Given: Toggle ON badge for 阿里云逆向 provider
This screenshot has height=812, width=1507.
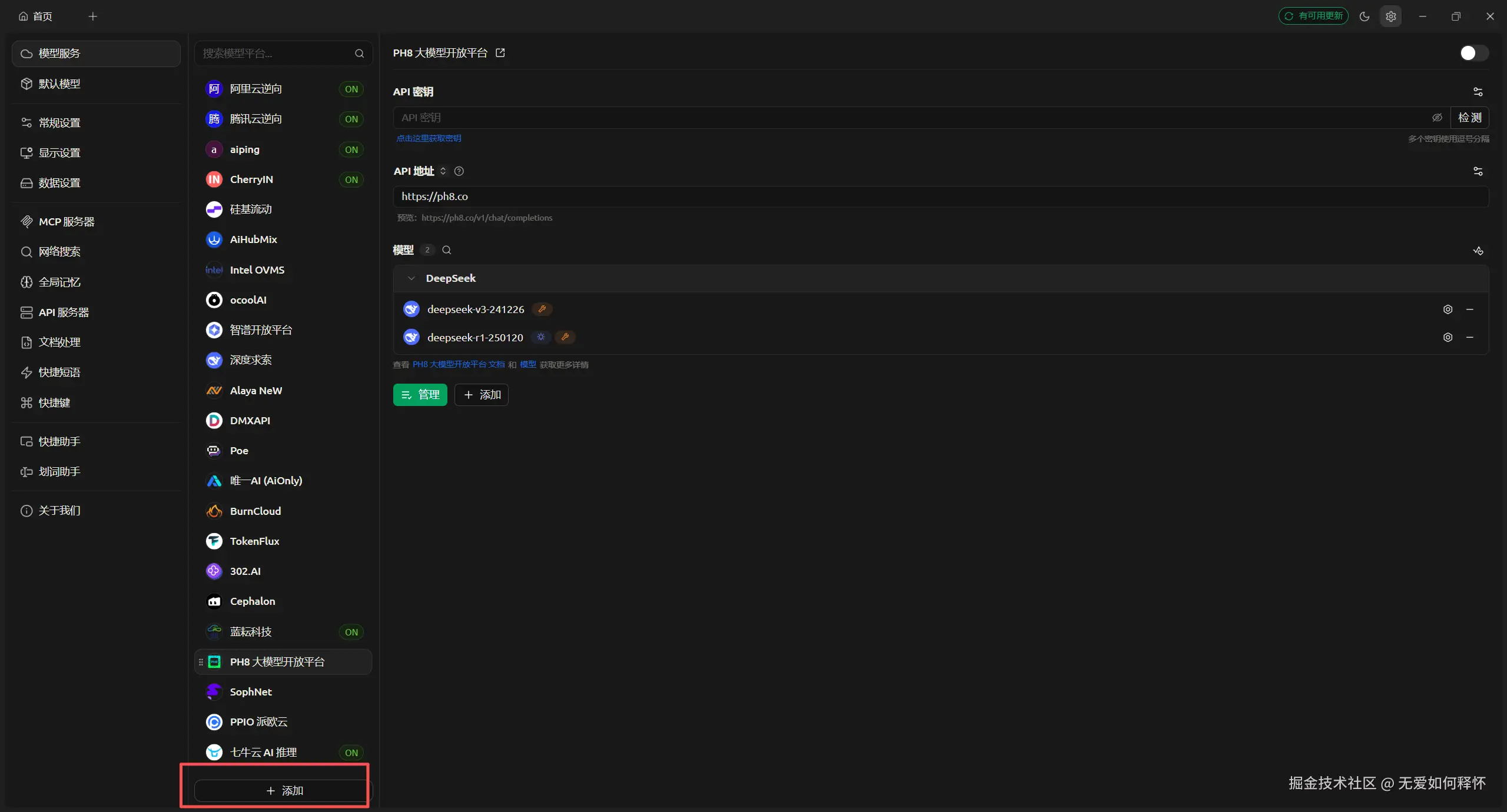Looking at the screenshot, I should (x=351, y=89).
